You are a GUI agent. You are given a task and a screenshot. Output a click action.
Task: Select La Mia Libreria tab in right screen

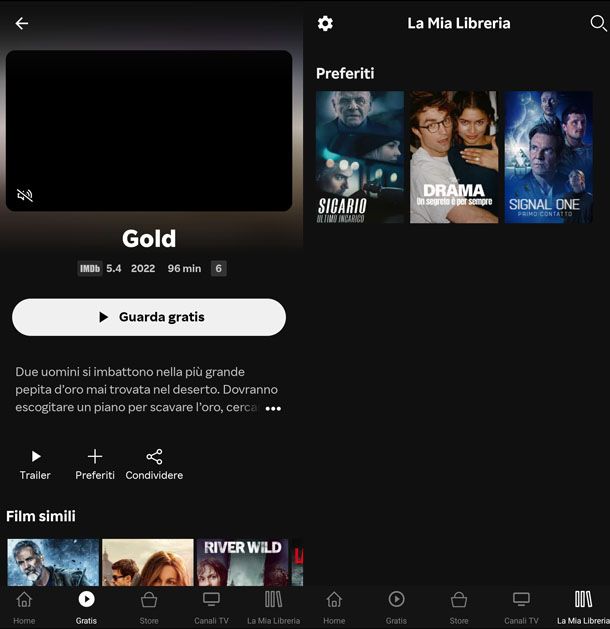[584, 608]
